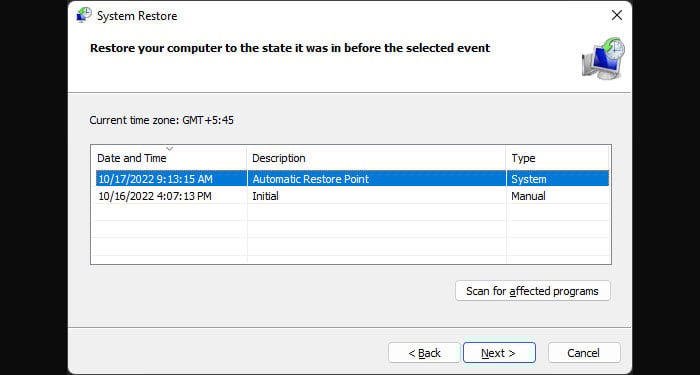The image size is (700, 375).
Task: Close the System Restore dialog
Action: click(x=617, y=16)
